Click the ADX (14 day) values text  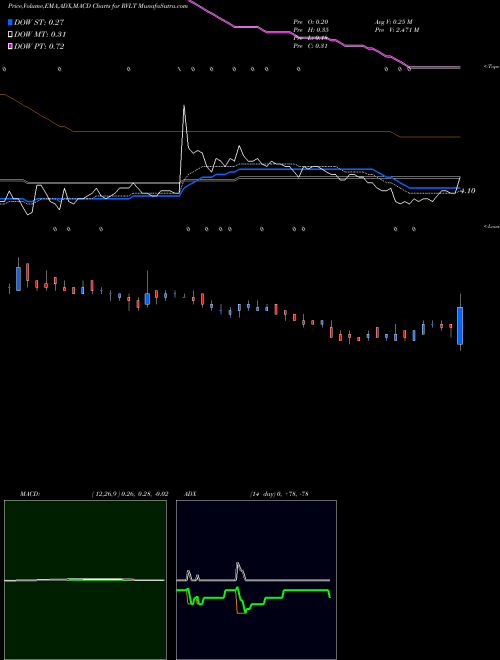[279, 494]
